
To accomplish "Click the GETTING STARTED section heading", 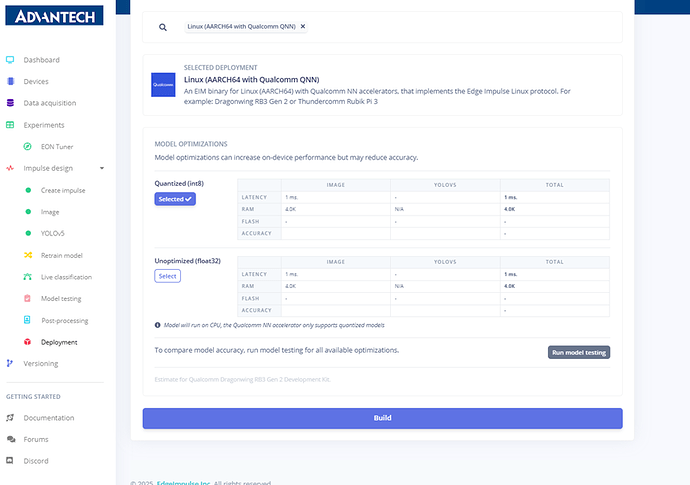I will (x=33, y=397).
